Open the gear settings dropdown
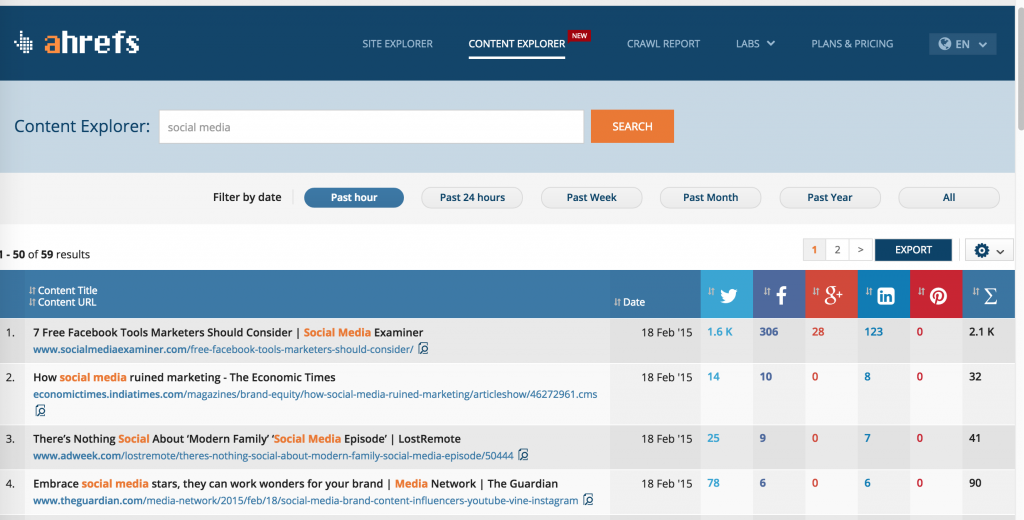 tap(988, 250)
